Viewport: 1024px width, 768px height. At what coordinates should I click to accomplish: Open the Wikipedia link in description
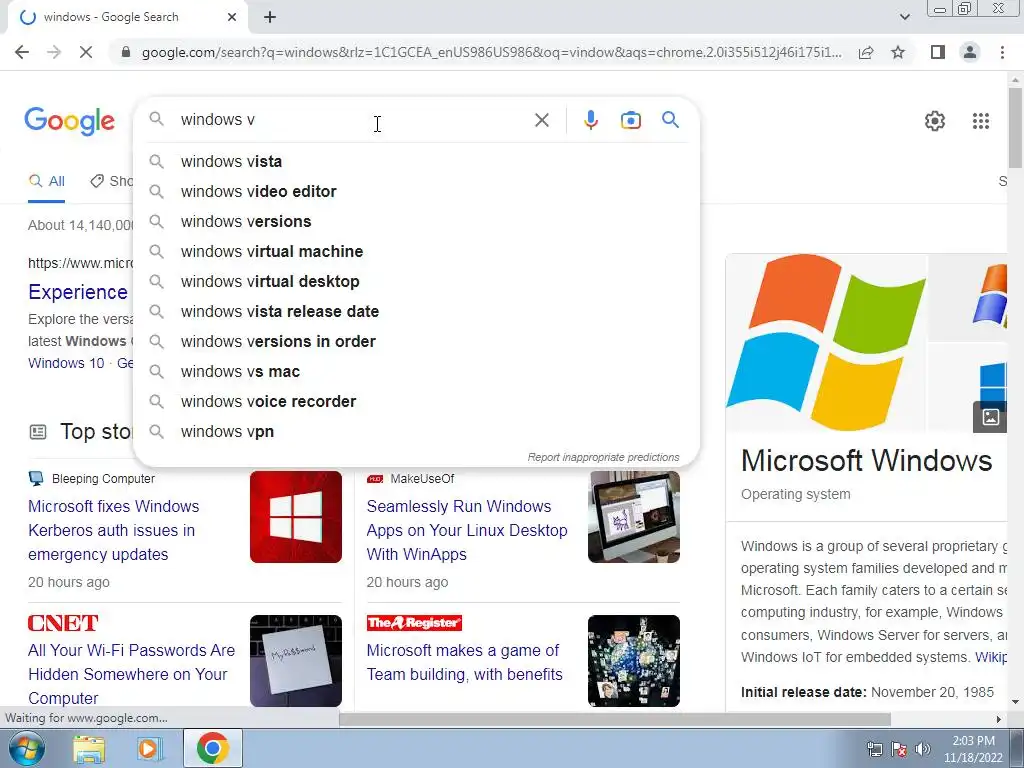point(991,657)
